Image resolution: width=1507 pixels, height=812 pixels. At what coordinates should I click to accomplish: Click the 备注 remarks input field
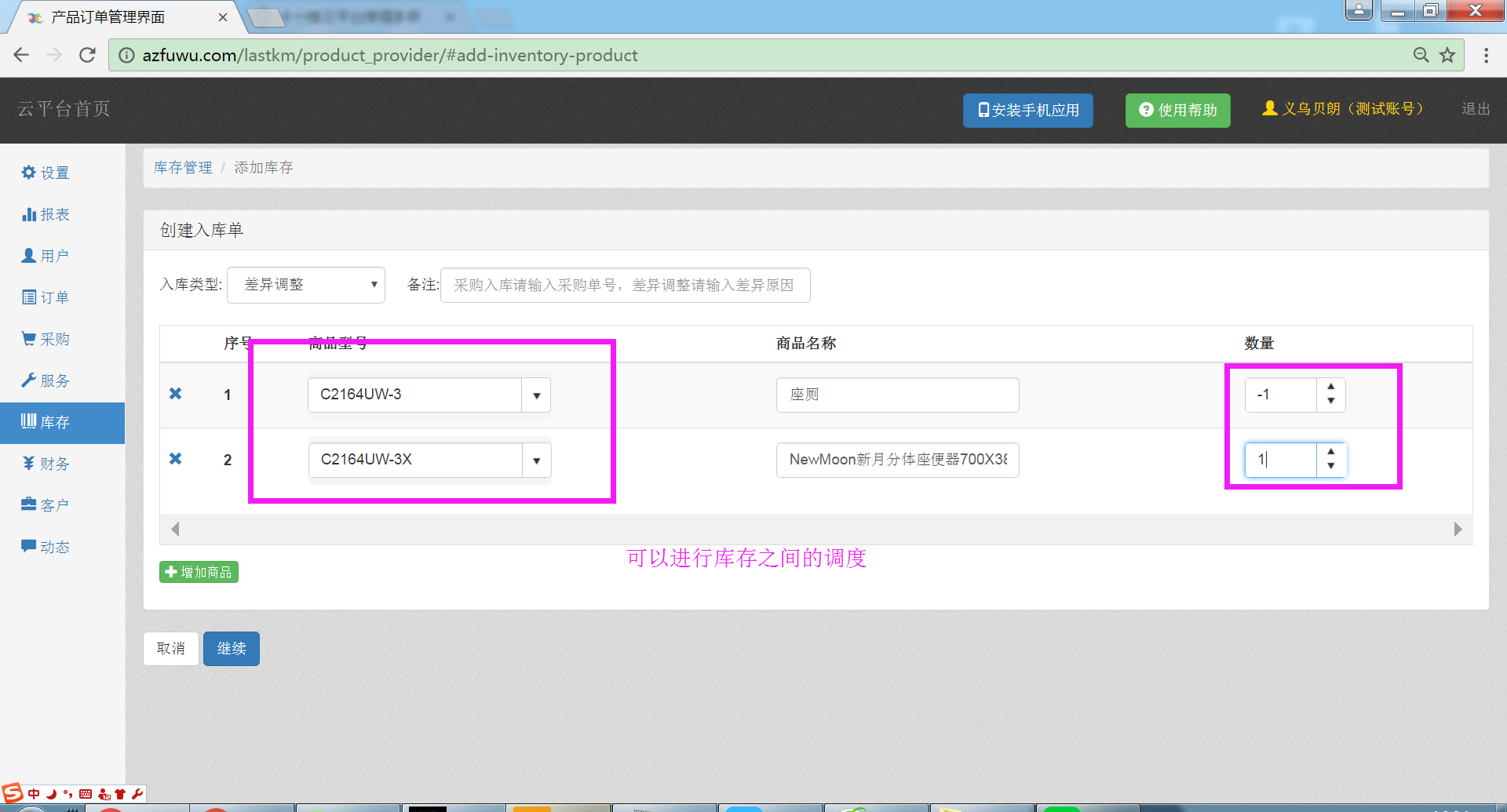(x=626, y=286)
